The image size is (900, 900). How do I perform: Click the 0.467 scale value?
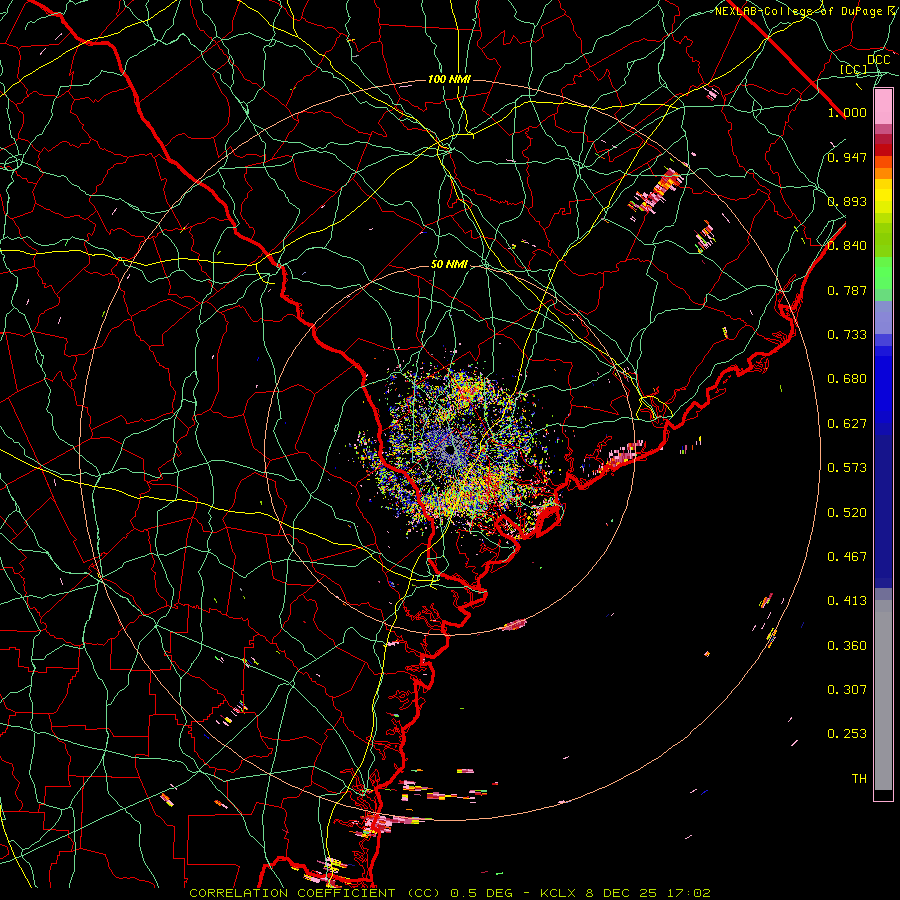coord(847,557)
